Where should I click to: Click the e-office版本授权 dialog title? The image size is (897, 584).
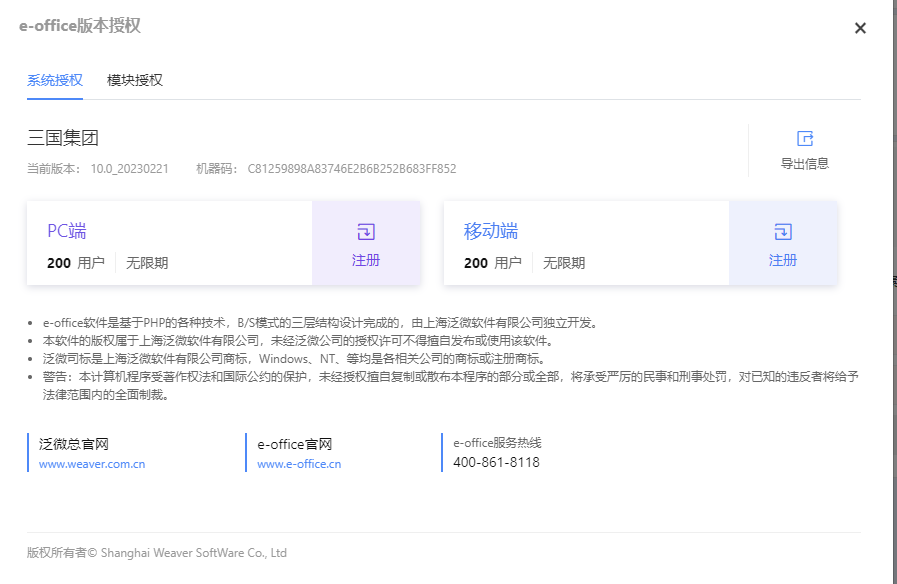80,26
